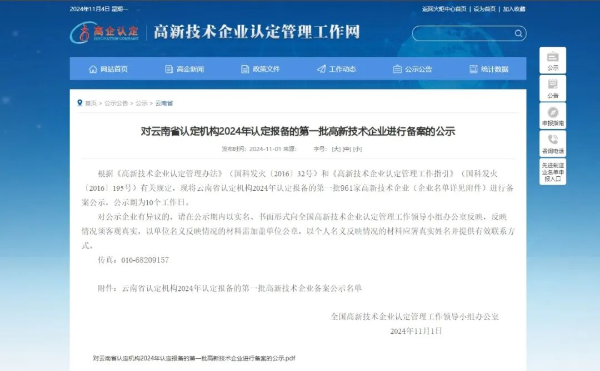
Task: Click the location pin icon in the breadcrumb
Action: click(80, 103)
